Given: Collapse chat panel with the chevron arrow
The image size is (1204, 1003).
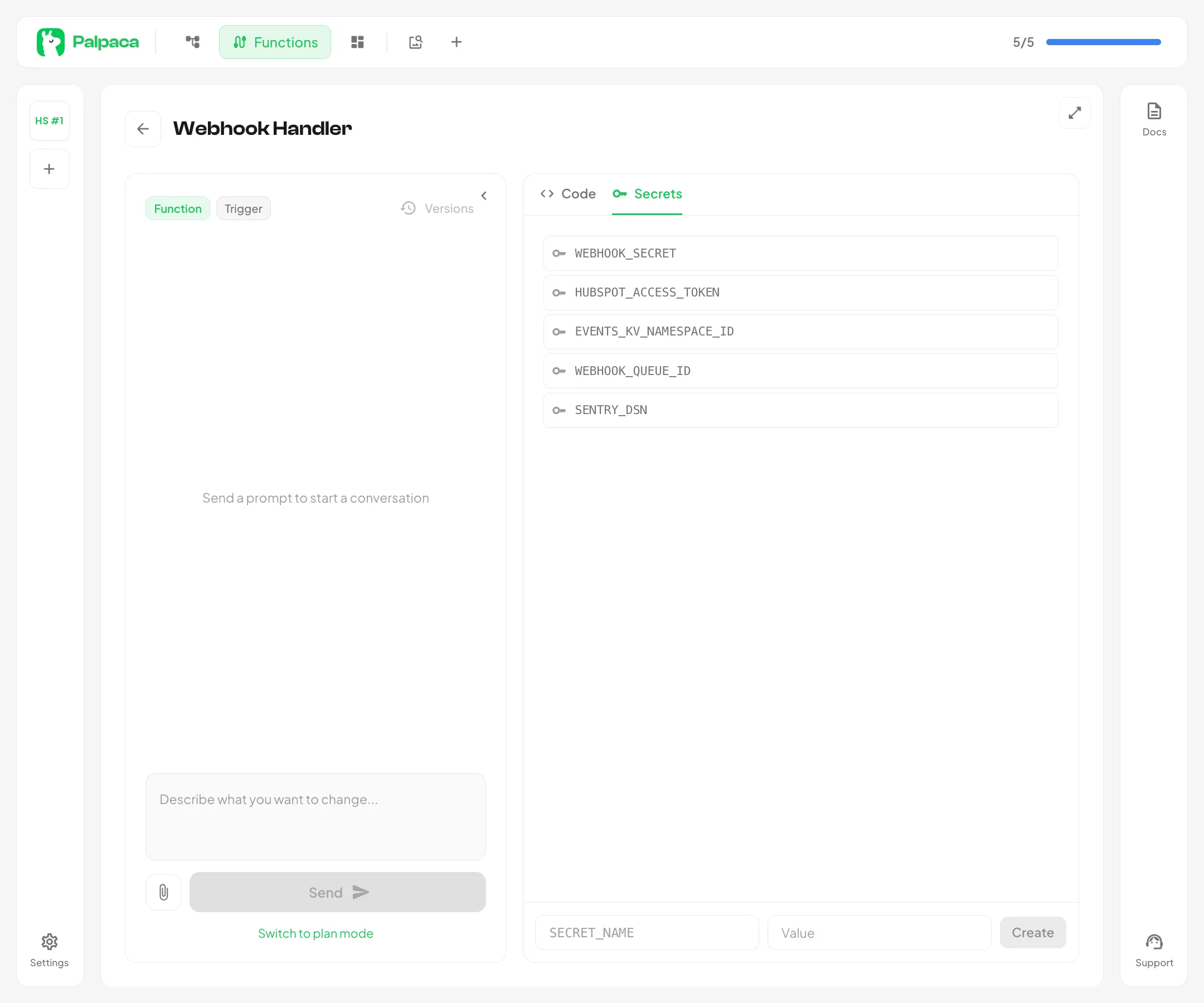Looking at the screenshot, I should pyautogui.click(x=484, y=196).
